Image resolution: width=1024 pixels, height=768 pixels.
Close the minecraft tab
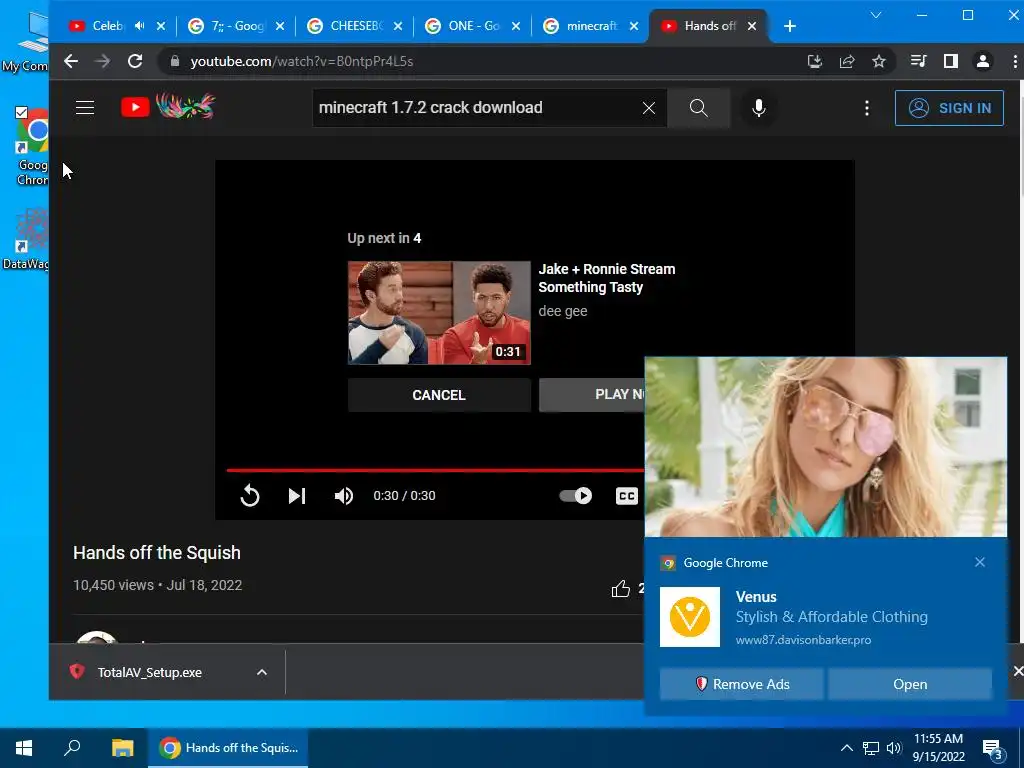[633, 26]
